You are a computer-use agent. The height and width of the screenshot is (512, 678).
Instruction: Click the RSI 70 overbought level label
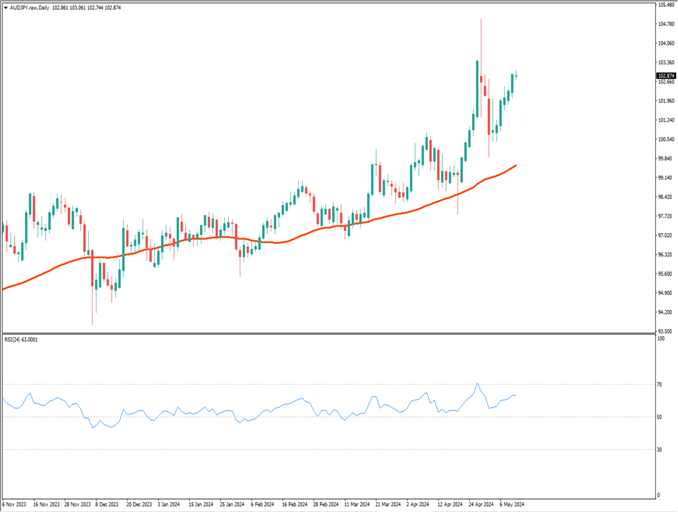point(661,384)
